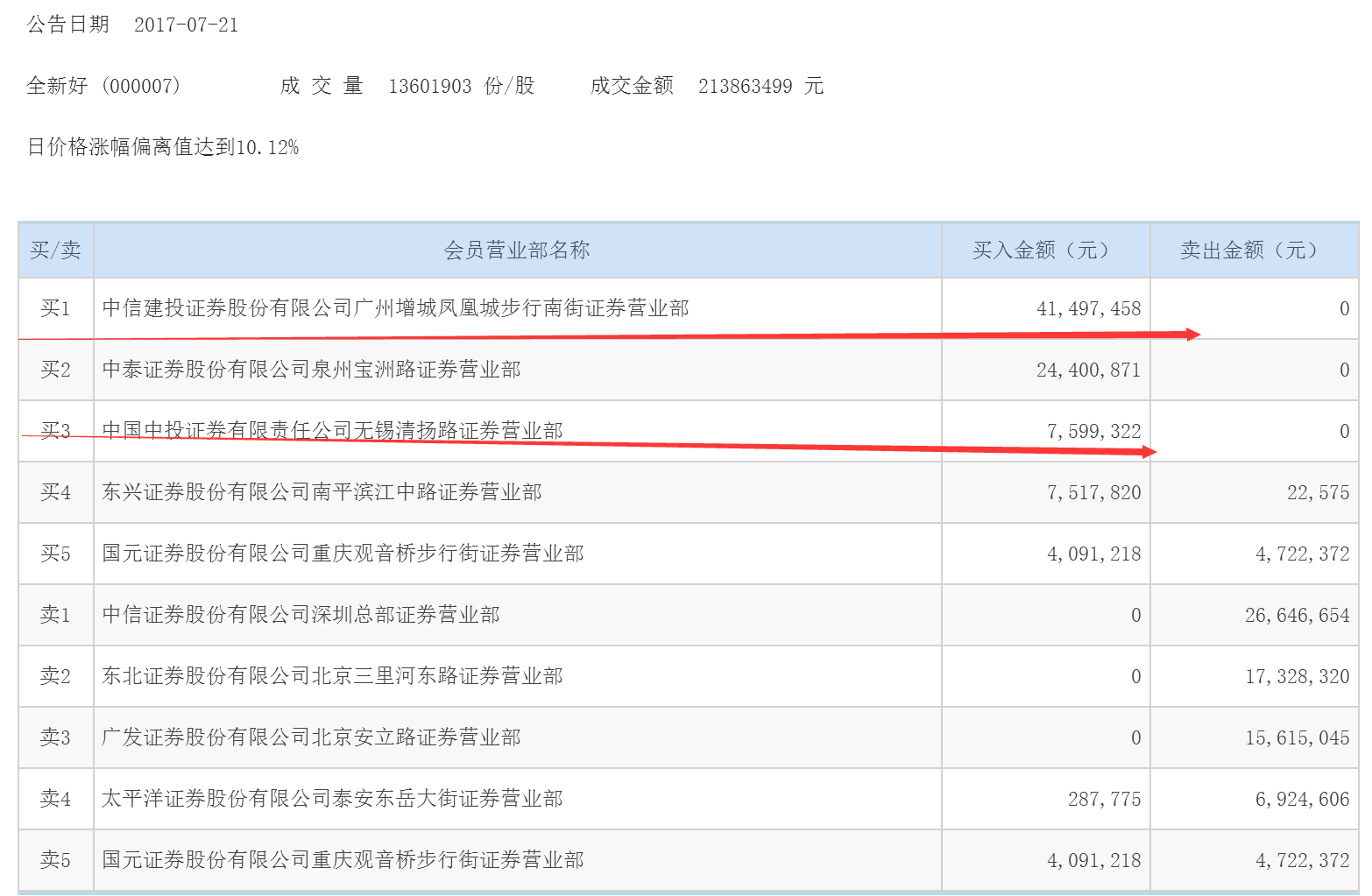Click 东兴证券南平滨江中路证券营业部
The image size is (1372, 896).
point(322,492)
